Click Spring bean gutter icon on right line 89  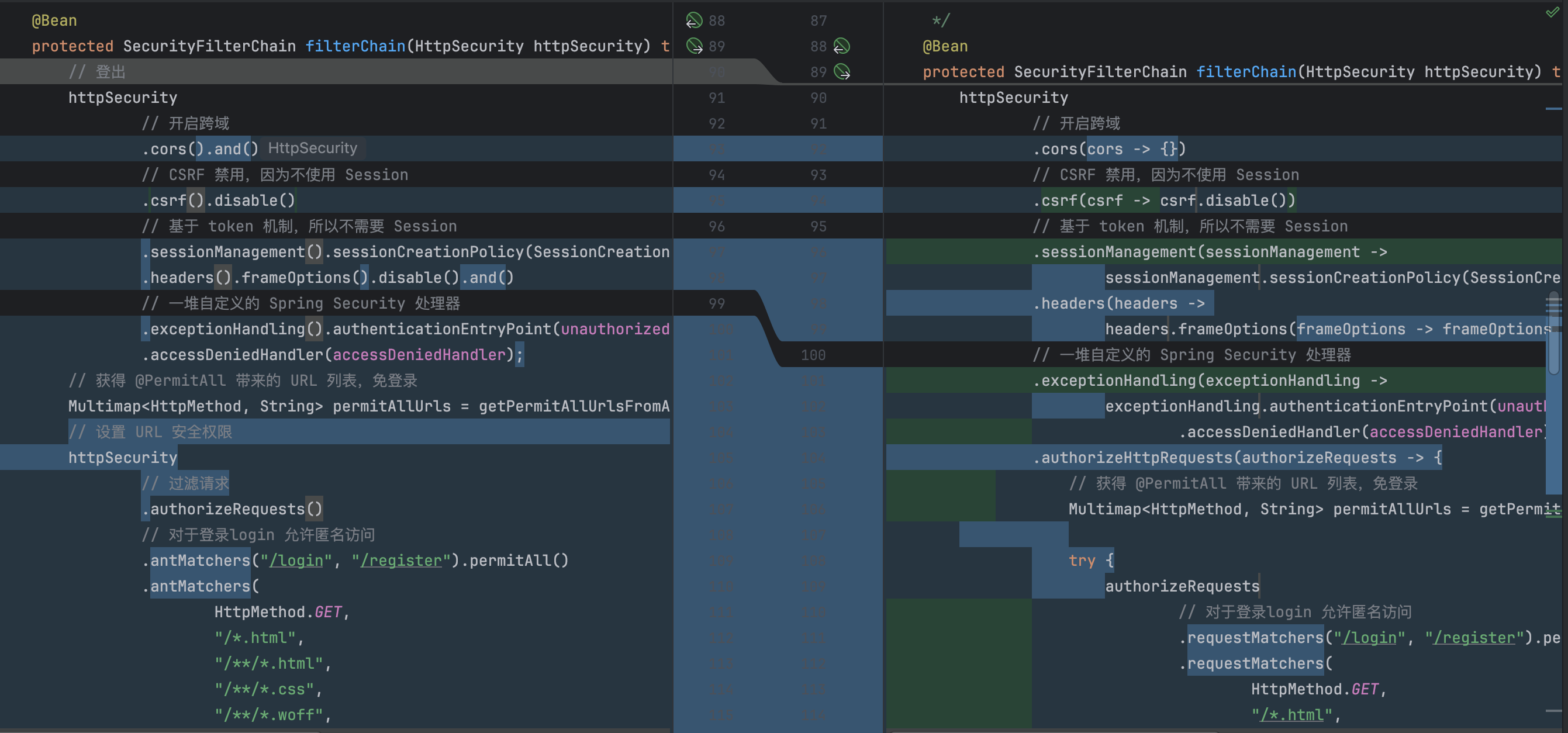click(x=842, y=72)
